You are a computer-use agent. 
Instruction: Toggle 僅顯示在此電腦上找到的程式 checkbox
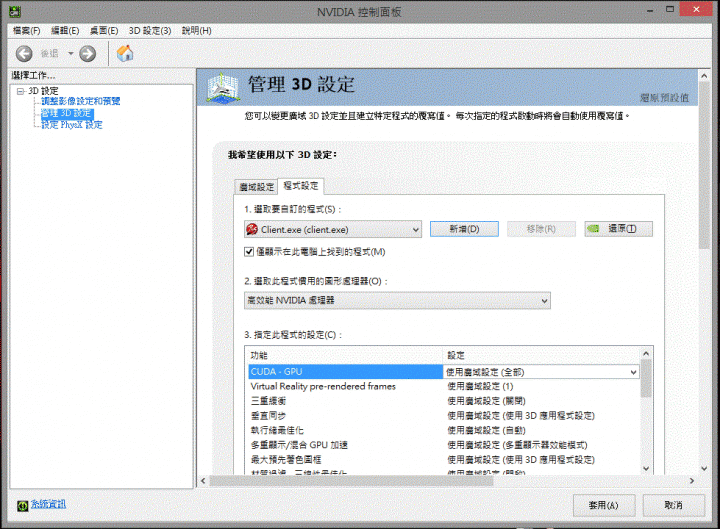point(249,252)
